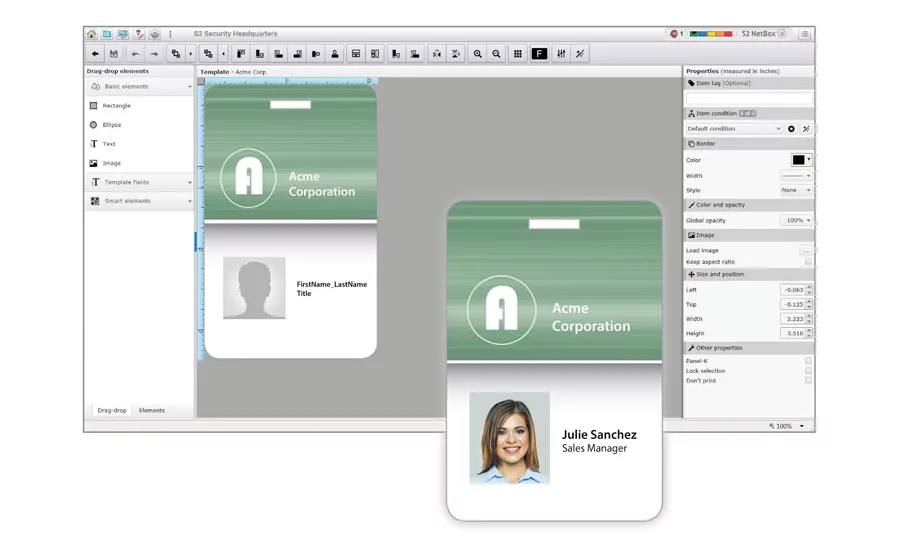Flip the element vertically using the toolbar

pyautogui.click(x=456, y=54)
